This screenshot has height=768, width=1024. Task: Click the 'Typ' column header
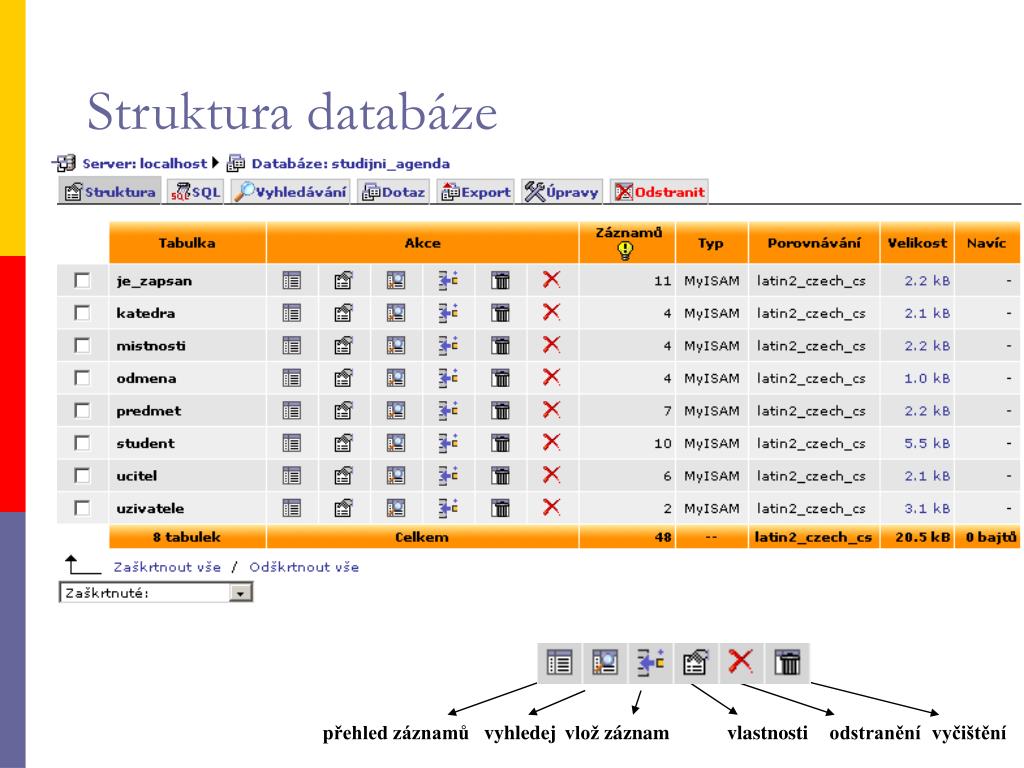coord(711,243)
